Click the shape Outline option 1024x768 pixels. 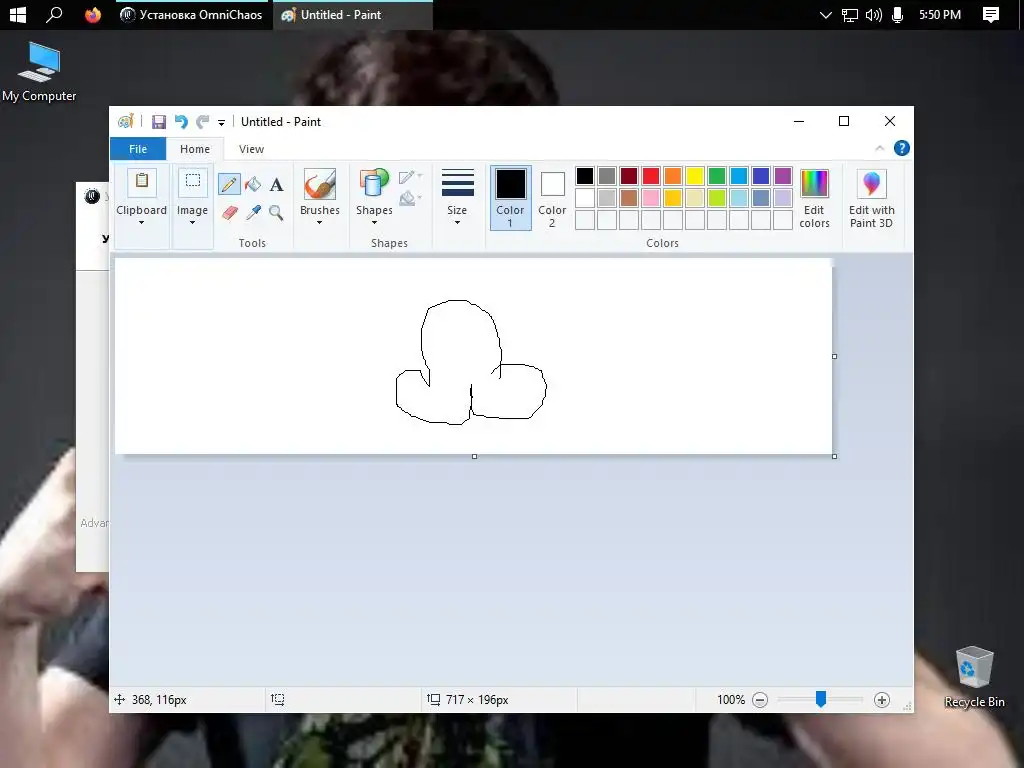(410, 177)
